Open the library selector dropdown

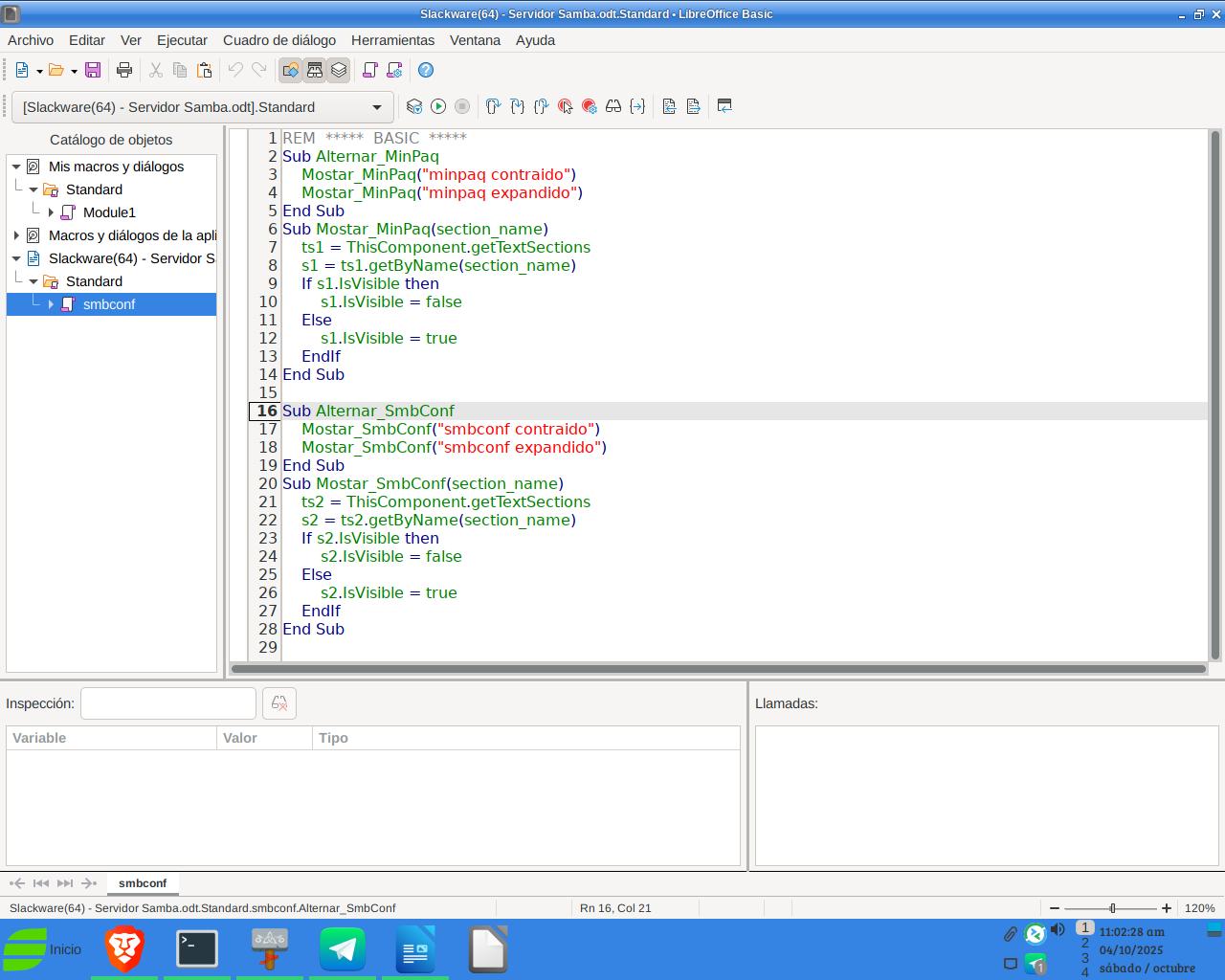(x=376, y=107)
